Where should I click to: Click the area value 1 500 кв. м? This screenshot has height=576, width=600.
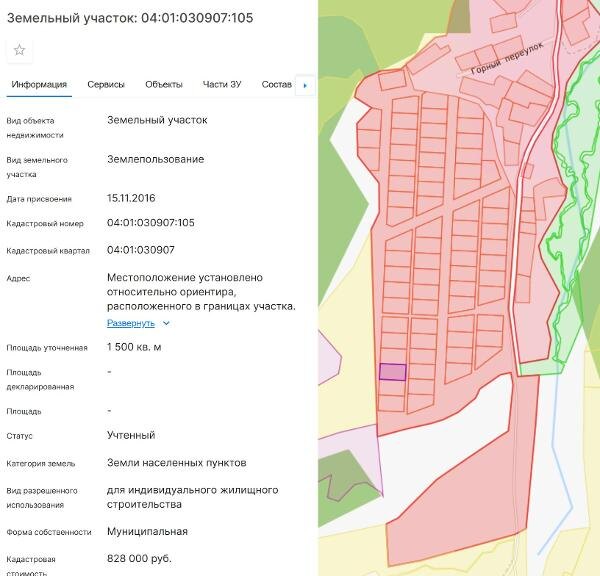pyautogui.click(x=134, y=347)
